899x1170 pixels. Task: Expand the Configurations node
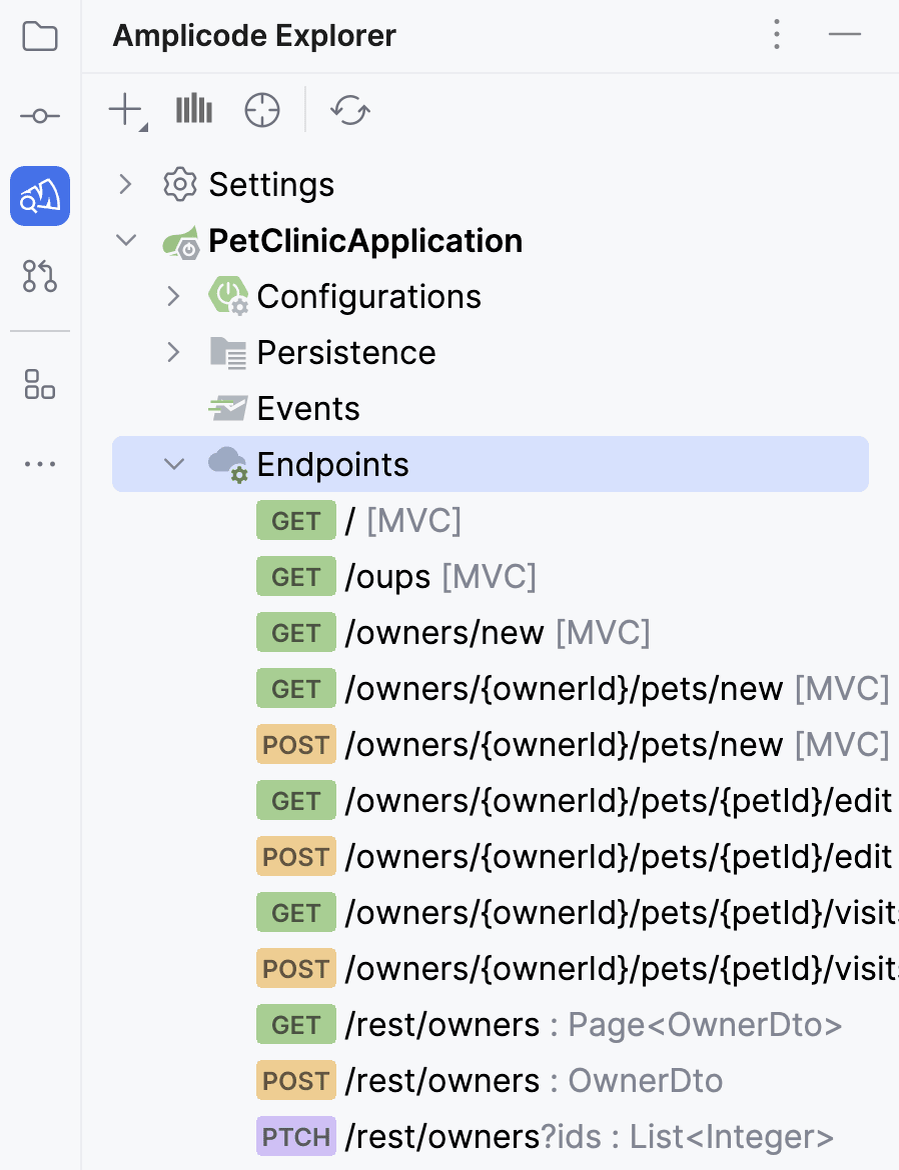point(174,297)
